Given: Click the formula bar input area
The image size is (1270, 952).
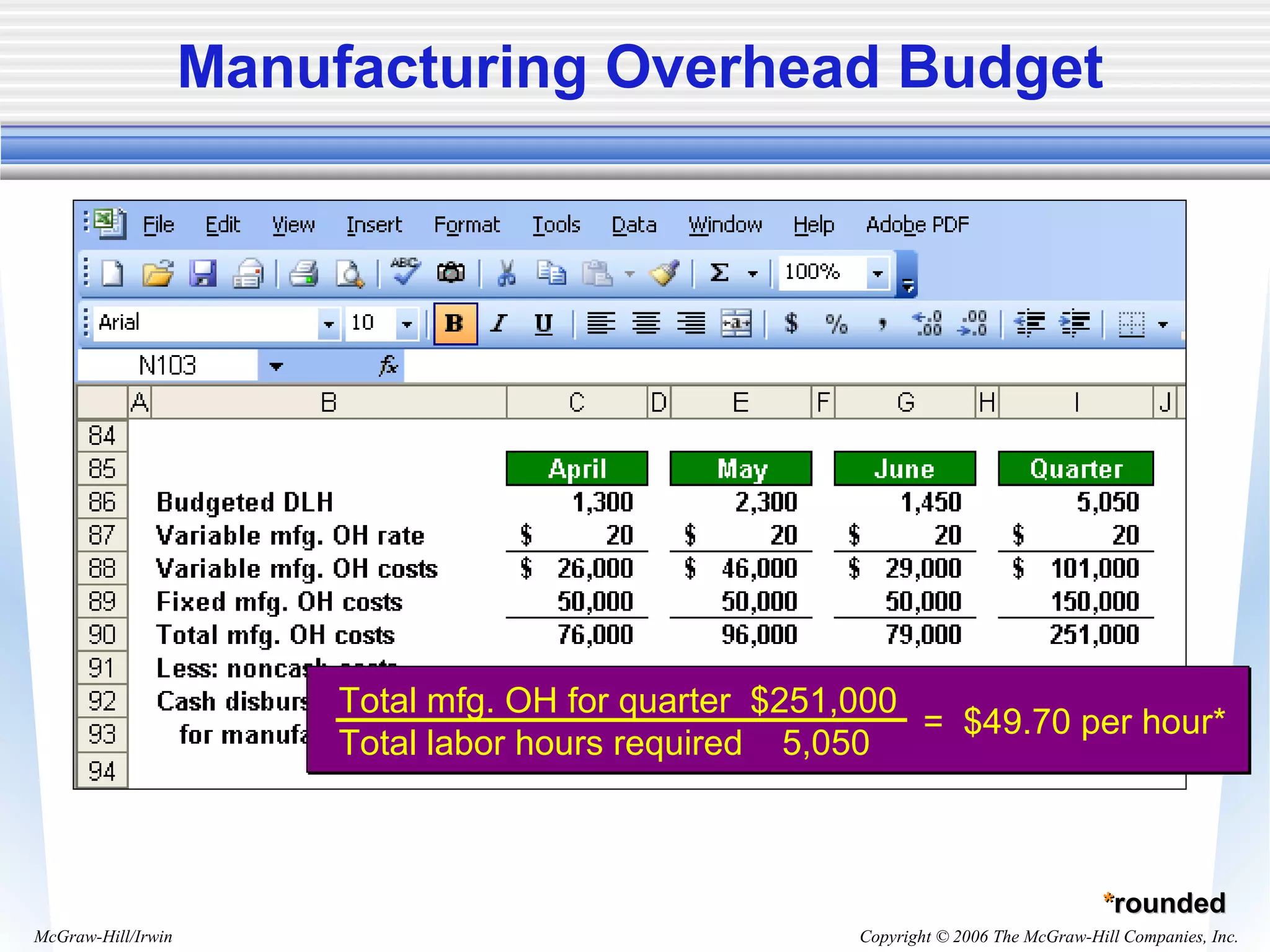Looking at the screenshot, I should (x=794, y=366).
